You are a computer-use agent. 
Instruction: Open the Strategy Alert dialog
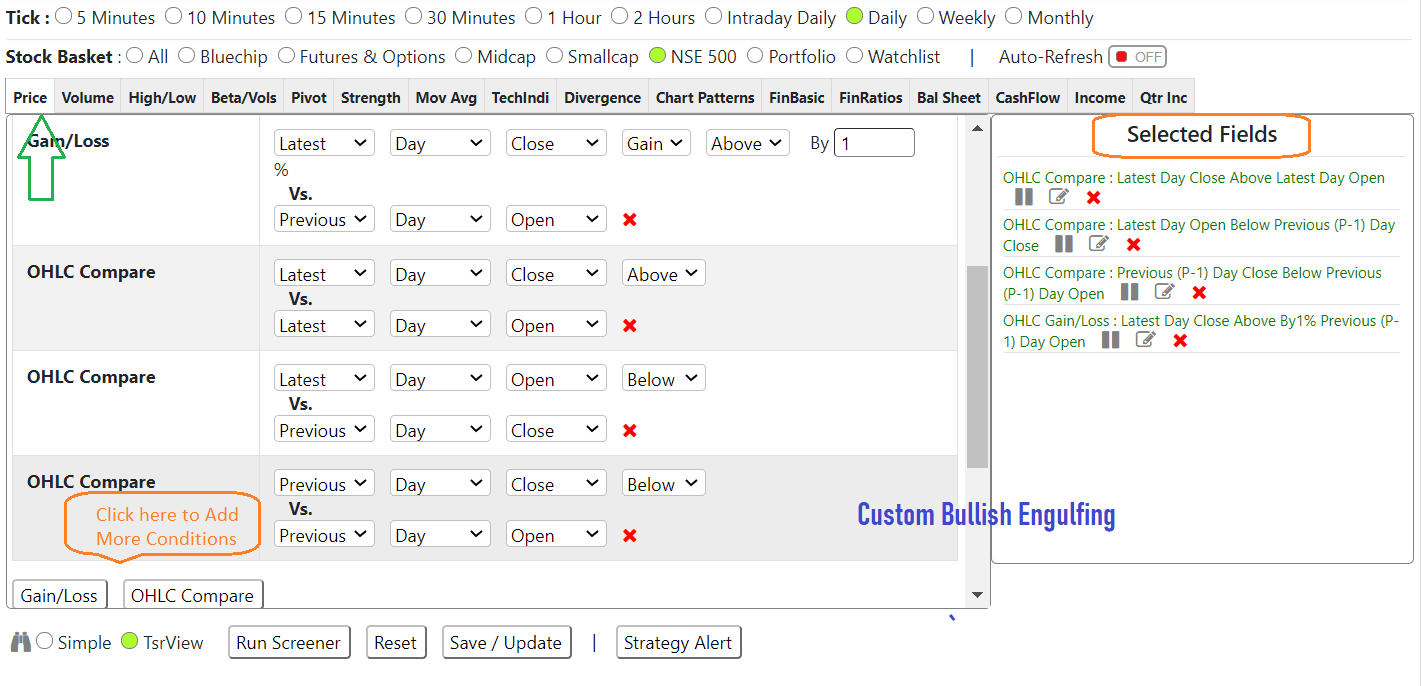(x=679, y=642)
